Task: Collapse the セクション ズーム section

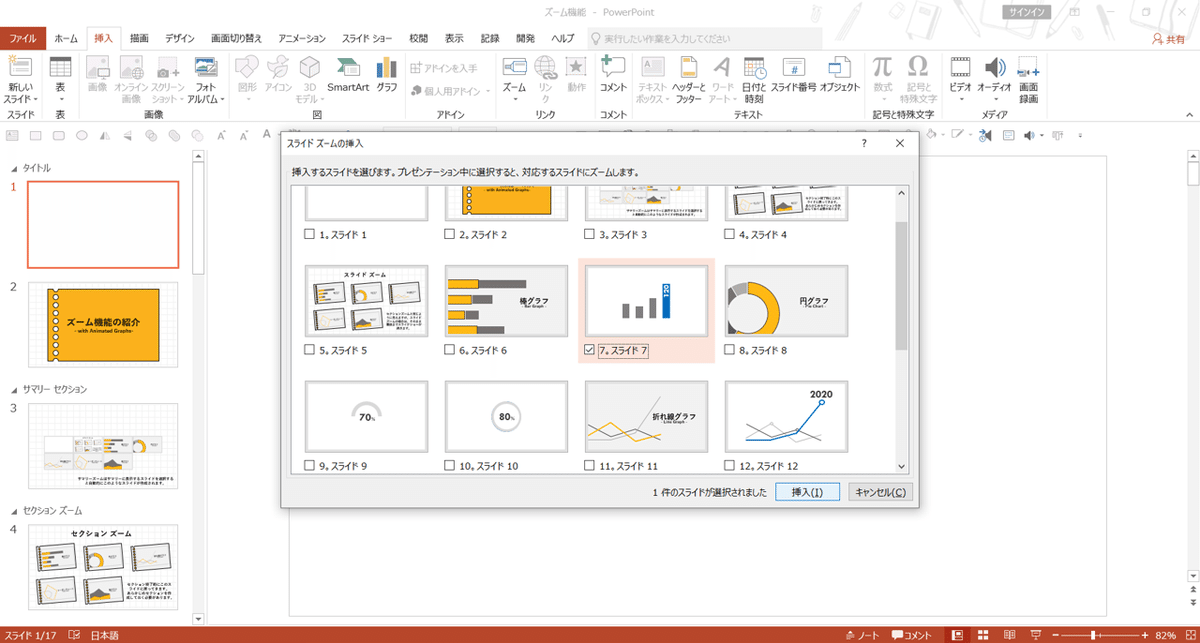Action: point(13,511)
